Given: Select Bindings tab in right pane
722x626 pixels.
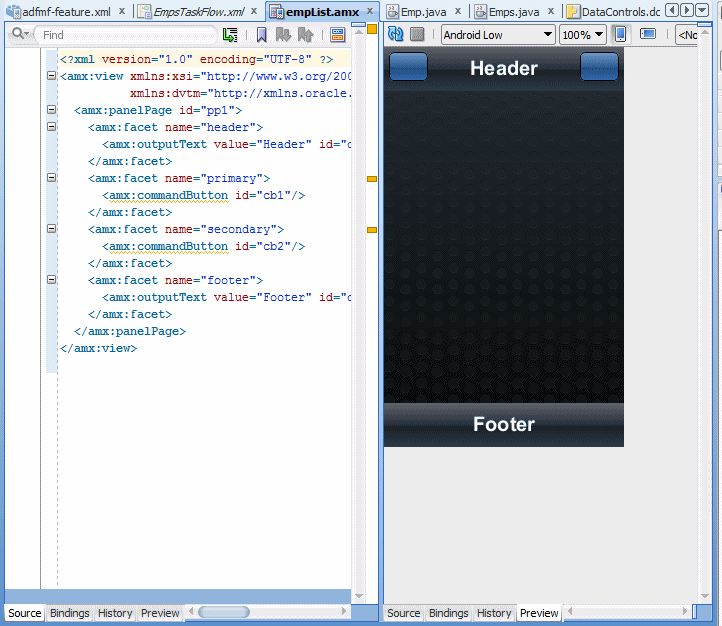Looking at the screenshot, I should click(x=448, y=613).
